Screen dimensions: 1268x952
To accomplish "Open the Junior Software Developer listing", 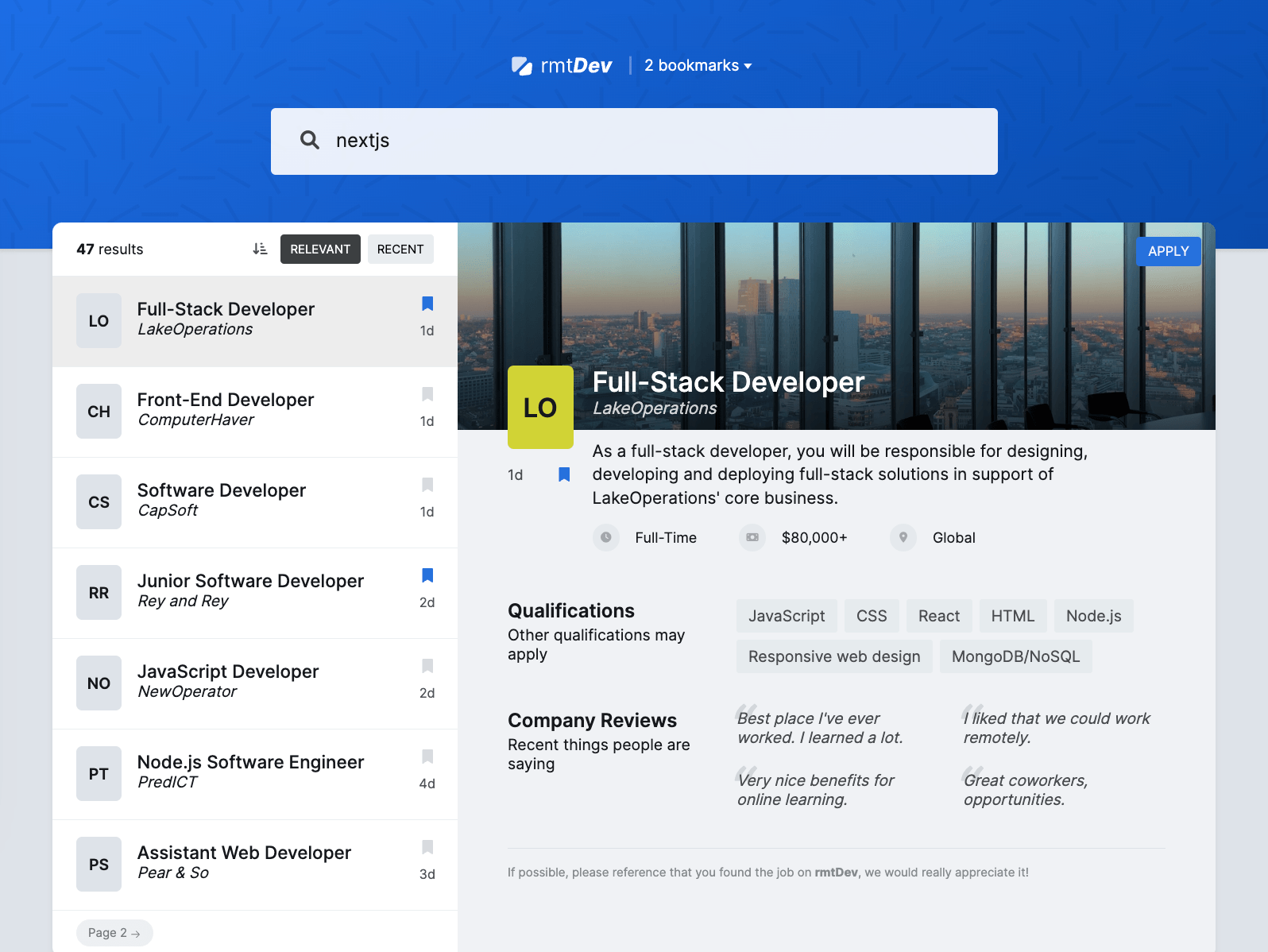I will coord(255,593).
